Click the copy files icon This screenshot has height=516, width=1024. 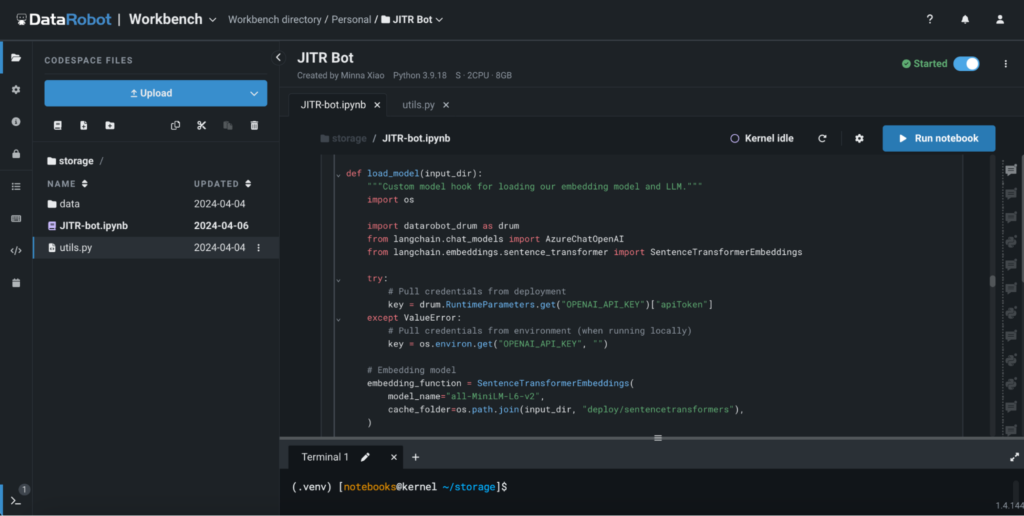click(x=176, y=125)
